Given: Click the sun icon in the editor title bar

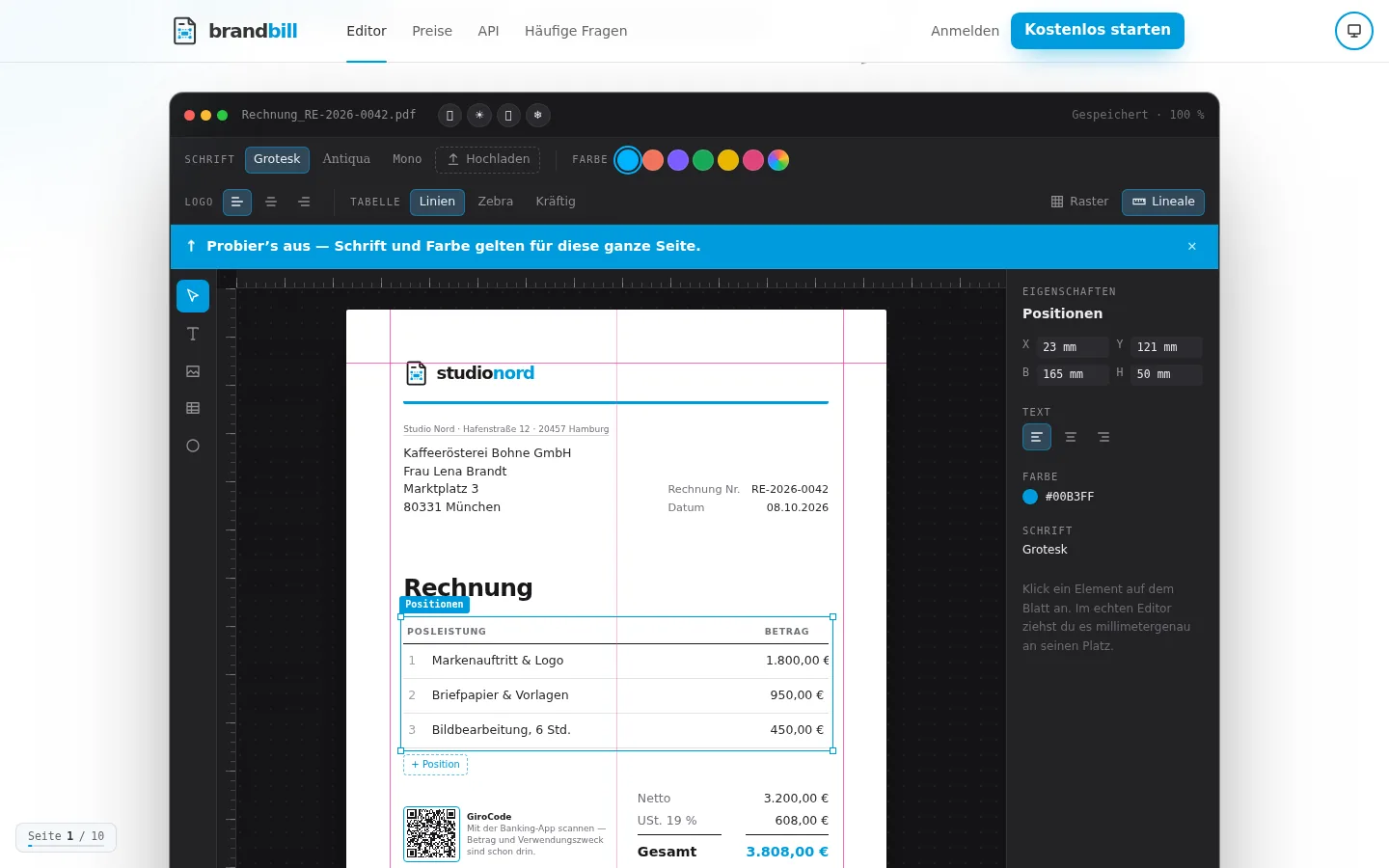Looking at the screenshot, I should pos(479,115).
